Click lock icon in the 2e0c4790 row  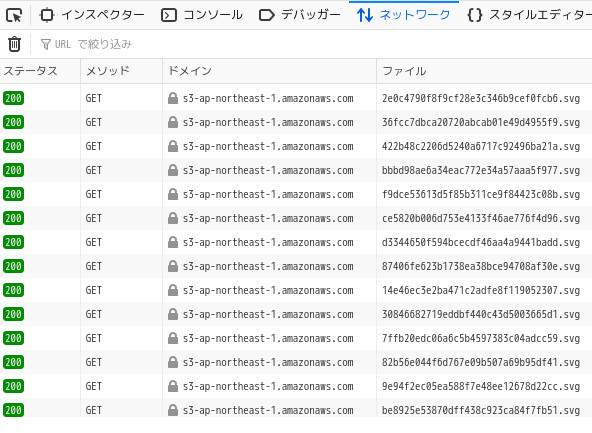coord(173,98)
